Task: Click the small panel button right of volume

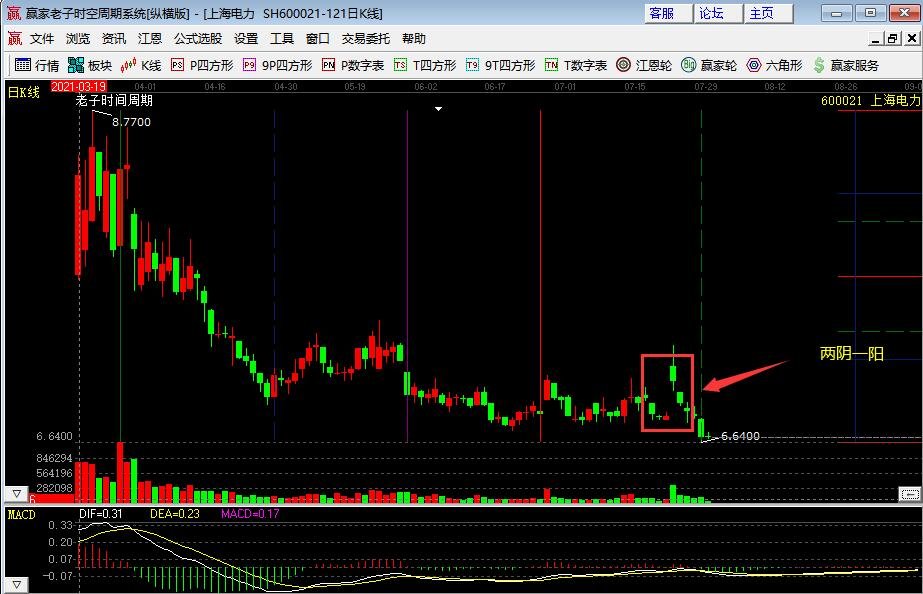Action: pos(909,494)
